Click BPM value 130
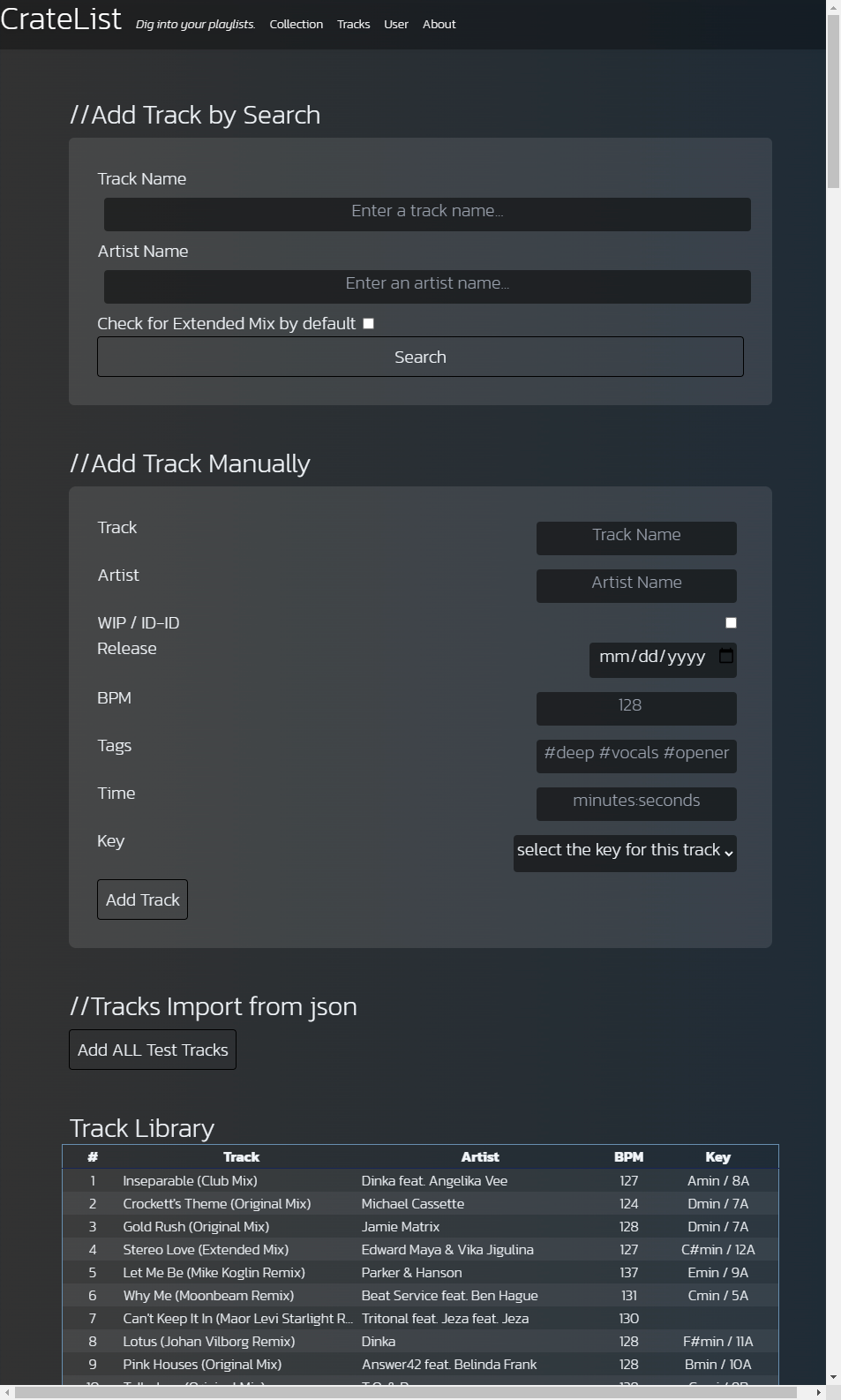 point(628,1319)
